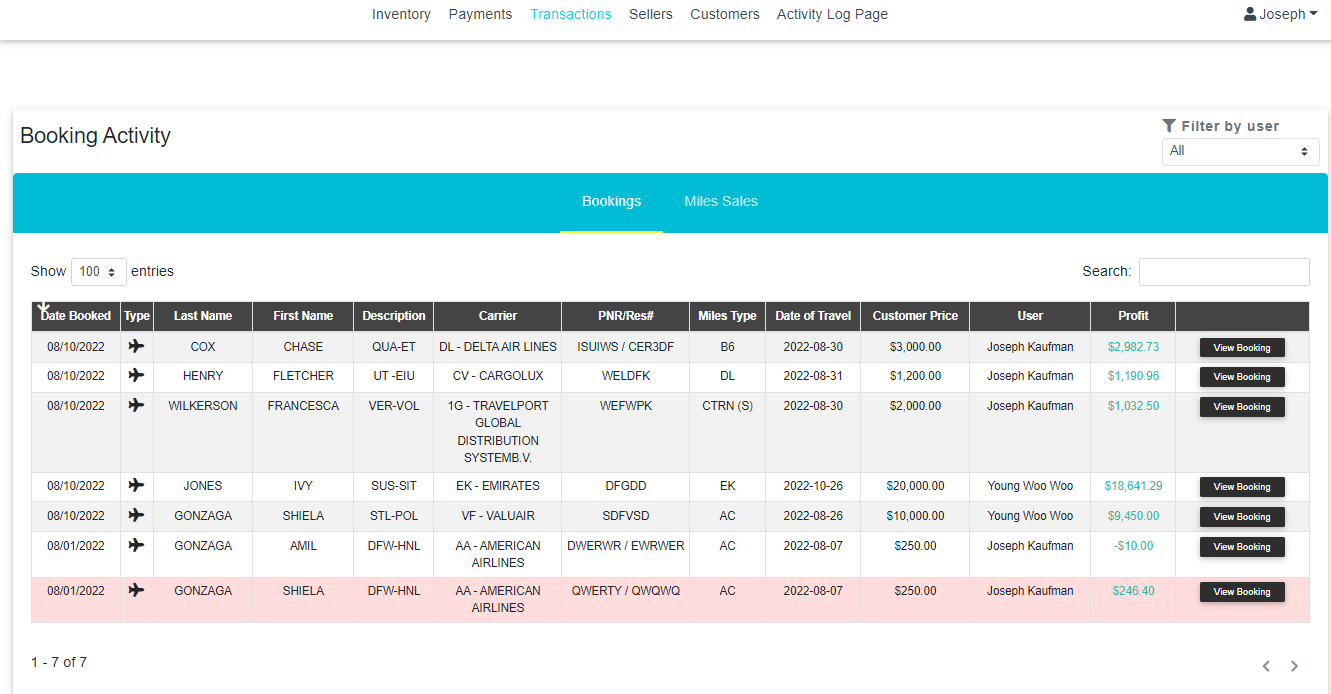
Task: Switch to the Miles Sales tab
Action: 720,201
